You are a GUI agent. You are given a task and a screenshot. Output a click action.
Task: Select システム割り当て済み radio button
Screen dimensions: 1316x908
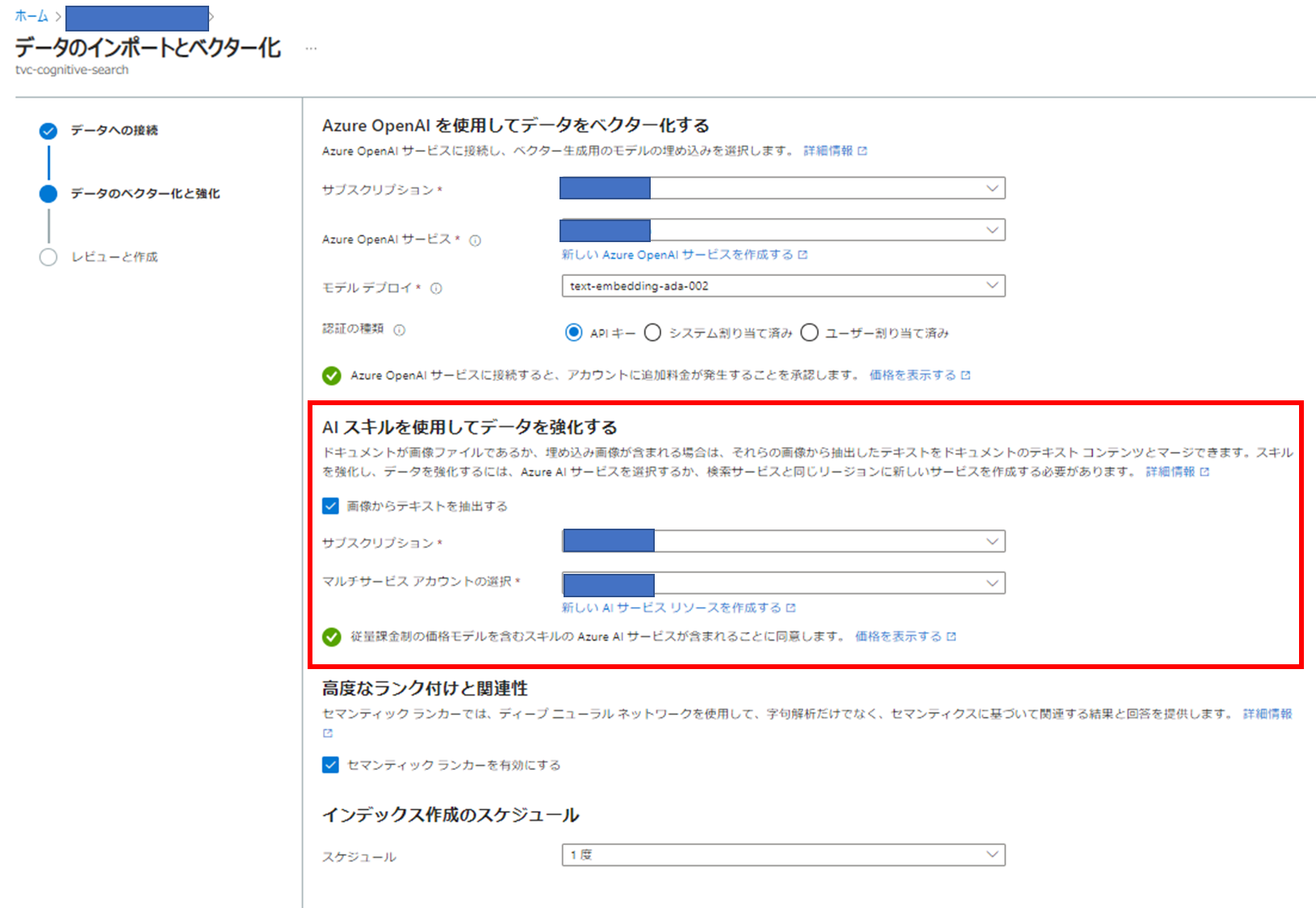tap(652, 333)
